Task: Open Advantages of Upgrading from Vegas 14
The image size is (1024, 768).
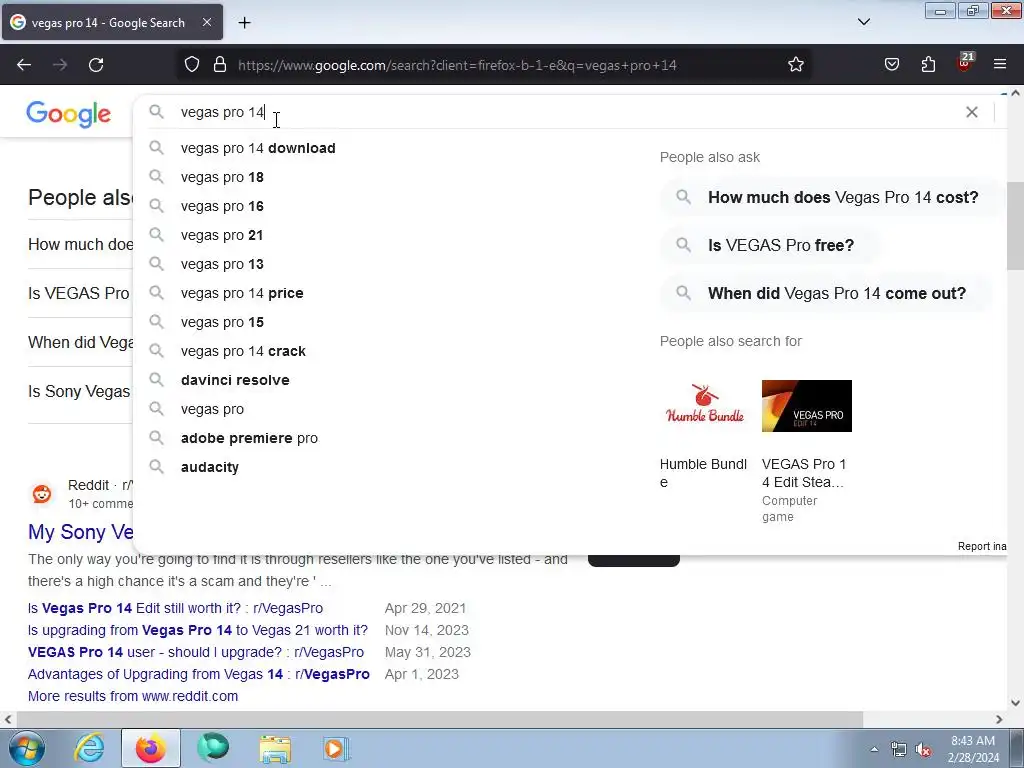Action: pyautogui.click(x=199, y=674)
